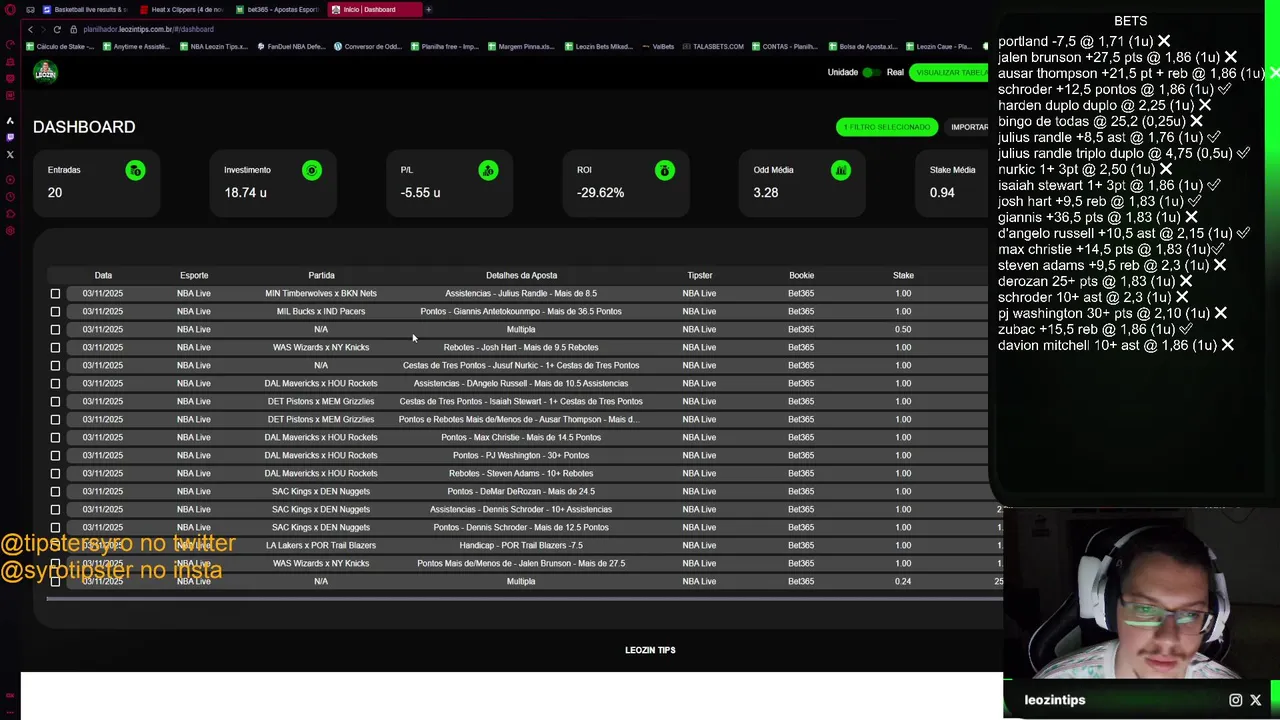Click the 1 Filtro Selecionado button

coord(886,127)
